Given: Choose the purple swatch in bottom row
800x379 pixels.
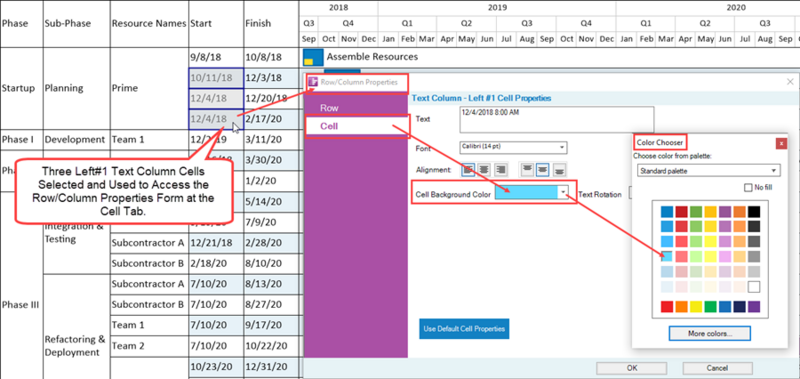Looking at the screenshot, I should point(754,307).
